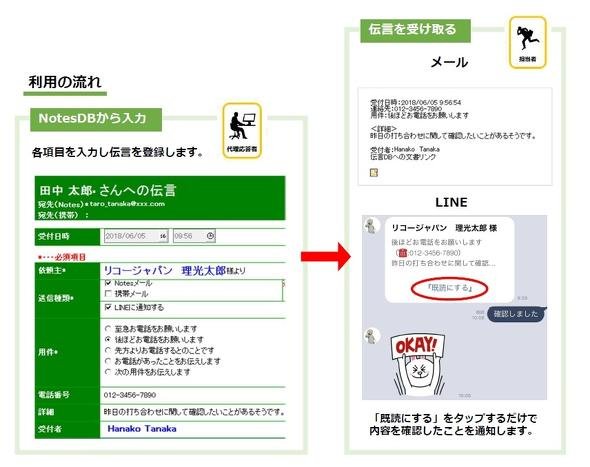Open the clock icon beside time 09:56
The width and height of the screenshot is (590, 467).
point(210,236)
